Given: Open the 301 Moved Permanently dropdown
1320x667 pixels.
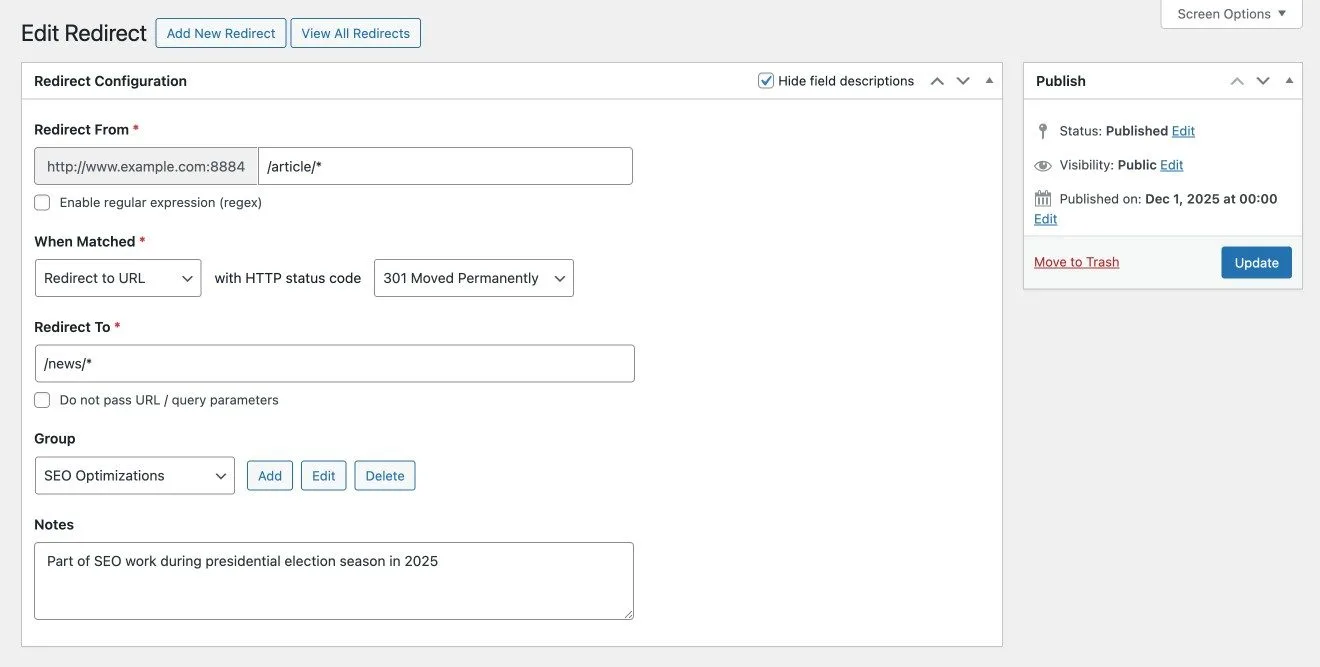Looking at the screenshot, I should coord(473,278).
